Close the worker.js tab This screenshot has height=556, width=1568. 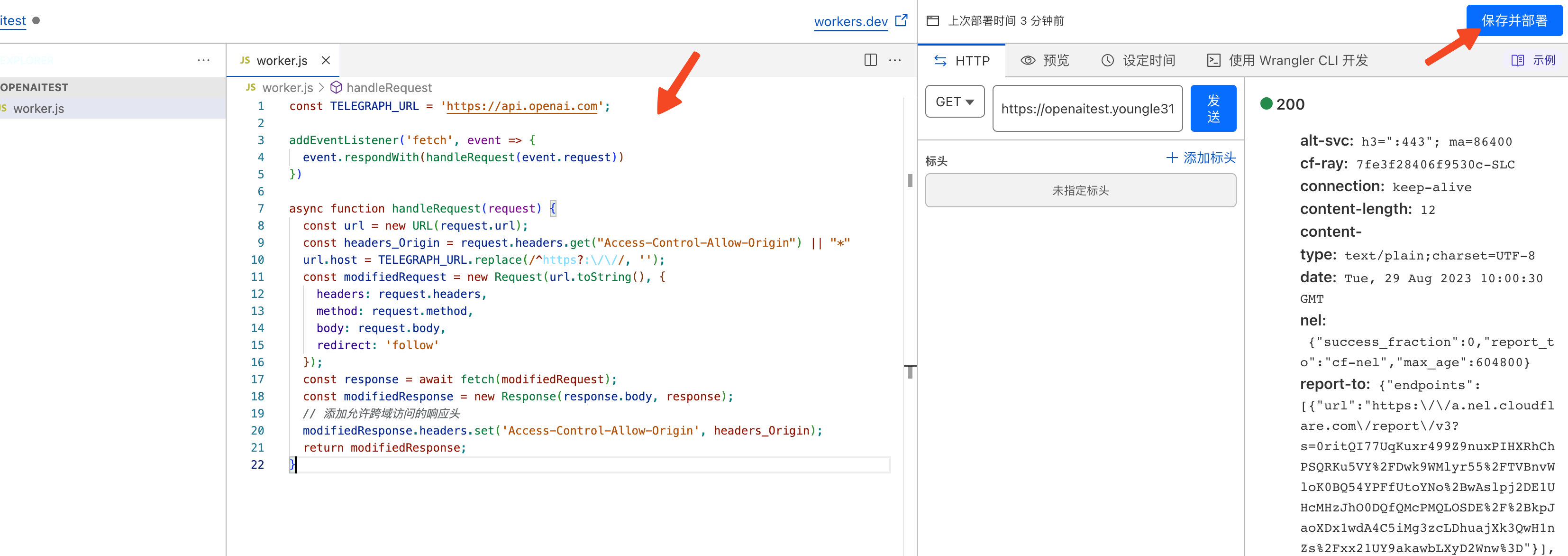coord(326,60)
